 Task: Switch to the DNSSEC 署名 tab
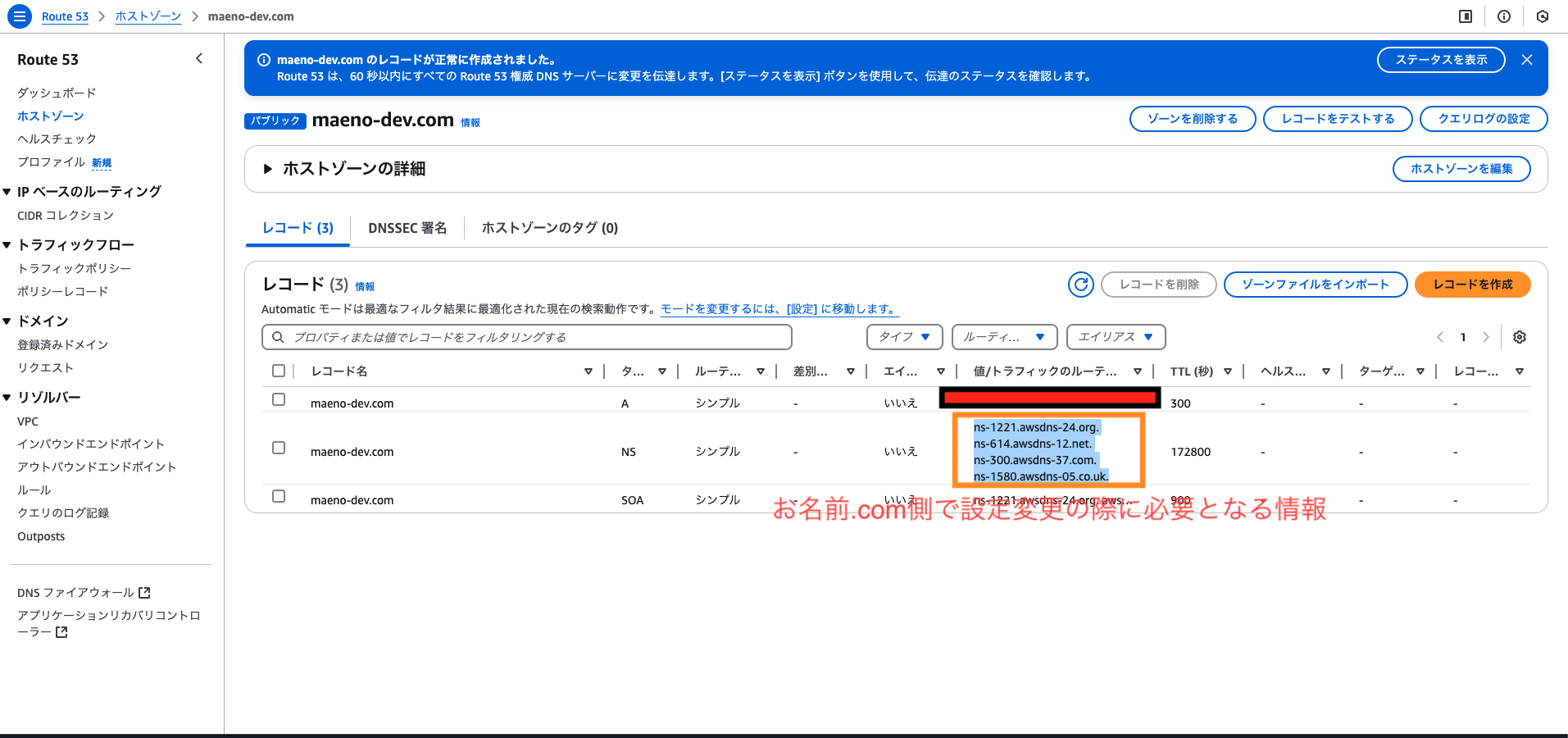(x=407, y=228)
